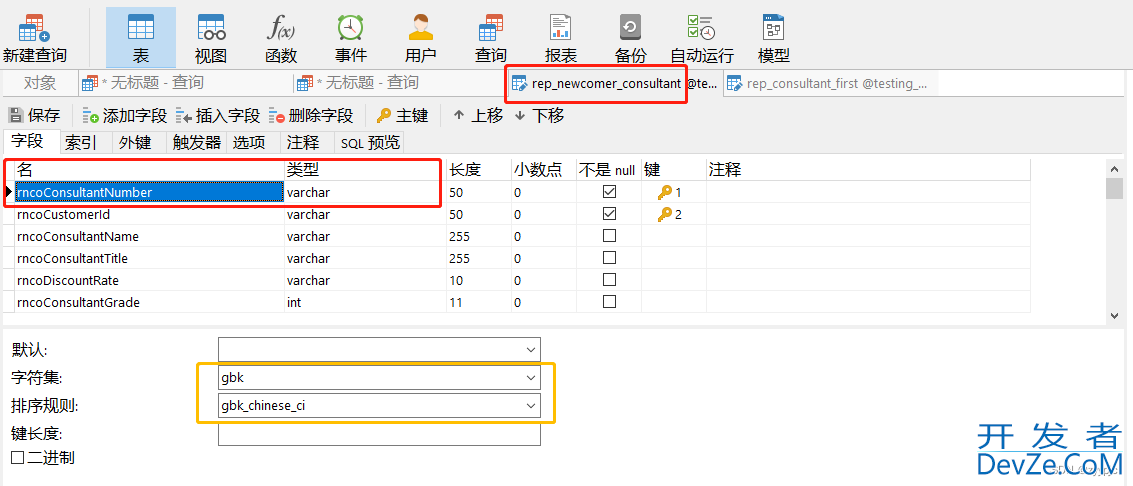The width and height of the screenshot is (1133, 486).
Task: Open the 字符集 charset dropdown showing gbk
Action: click(531, 377)
